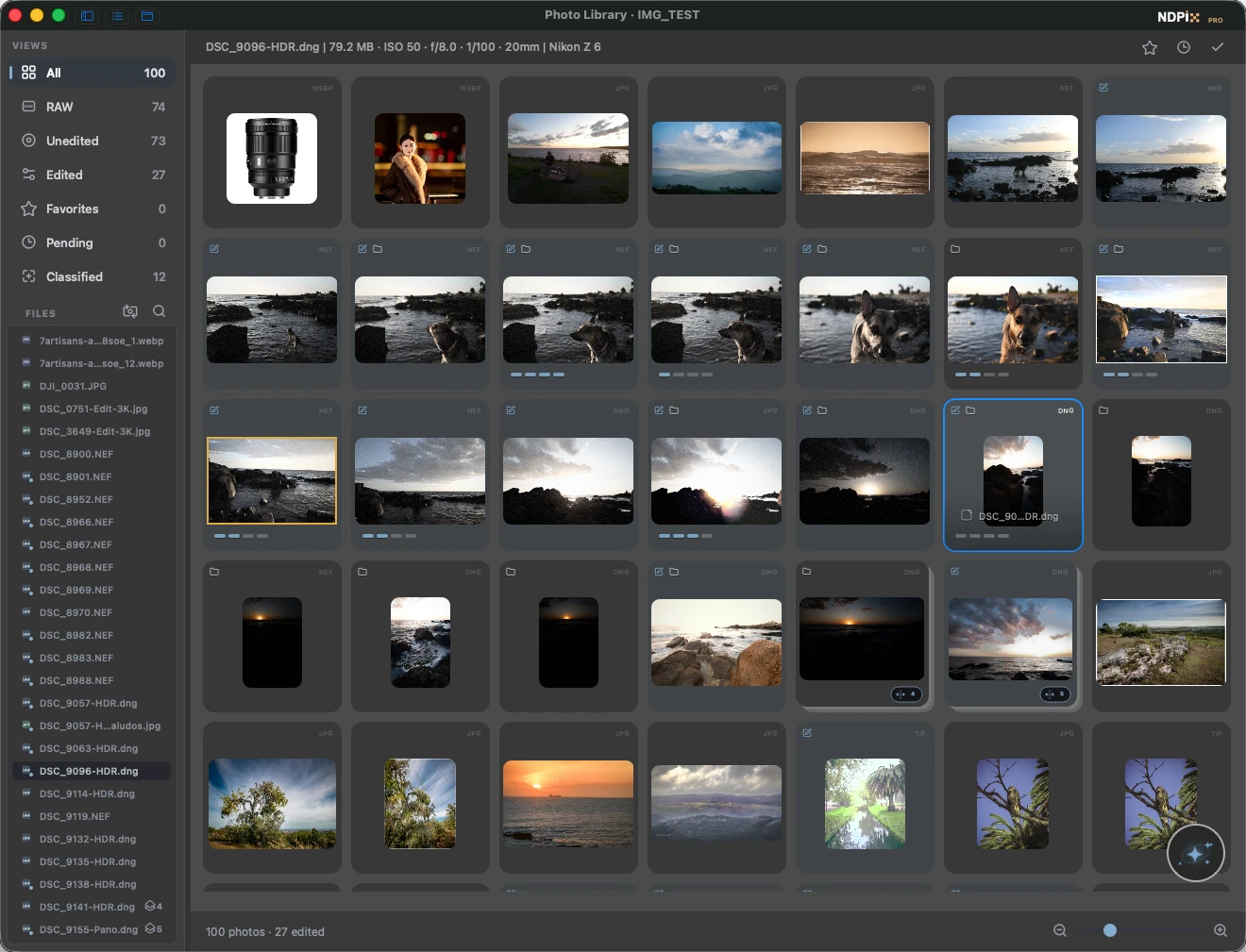Mark photo as favorite with the star icon

[1150, 47]
